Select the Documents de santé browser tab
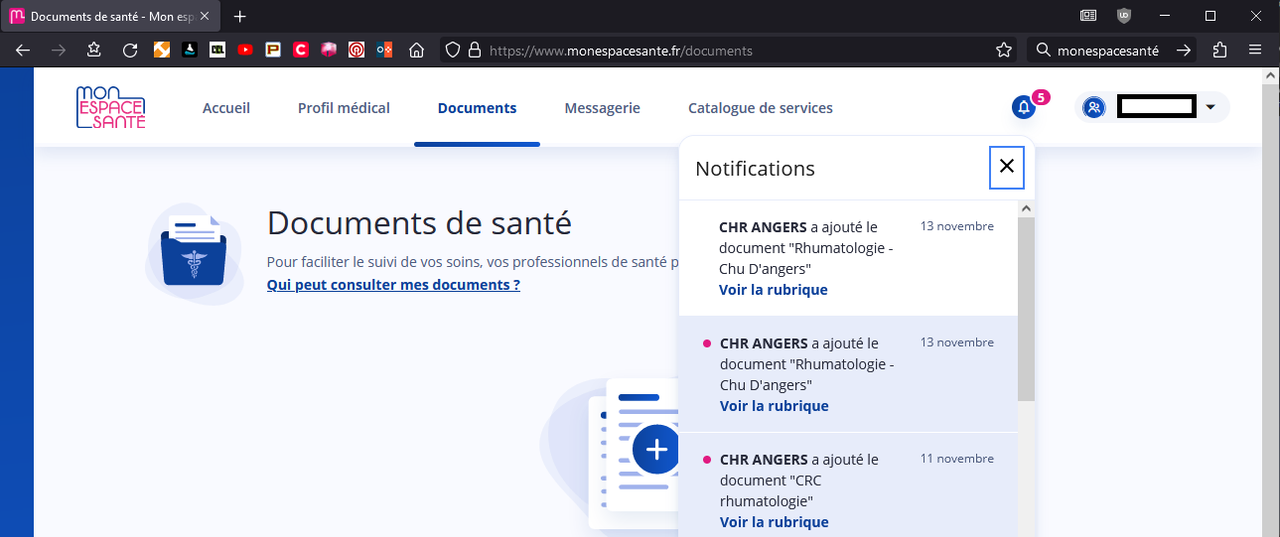The image size is (1280, 537). click(x=111, y=17)
